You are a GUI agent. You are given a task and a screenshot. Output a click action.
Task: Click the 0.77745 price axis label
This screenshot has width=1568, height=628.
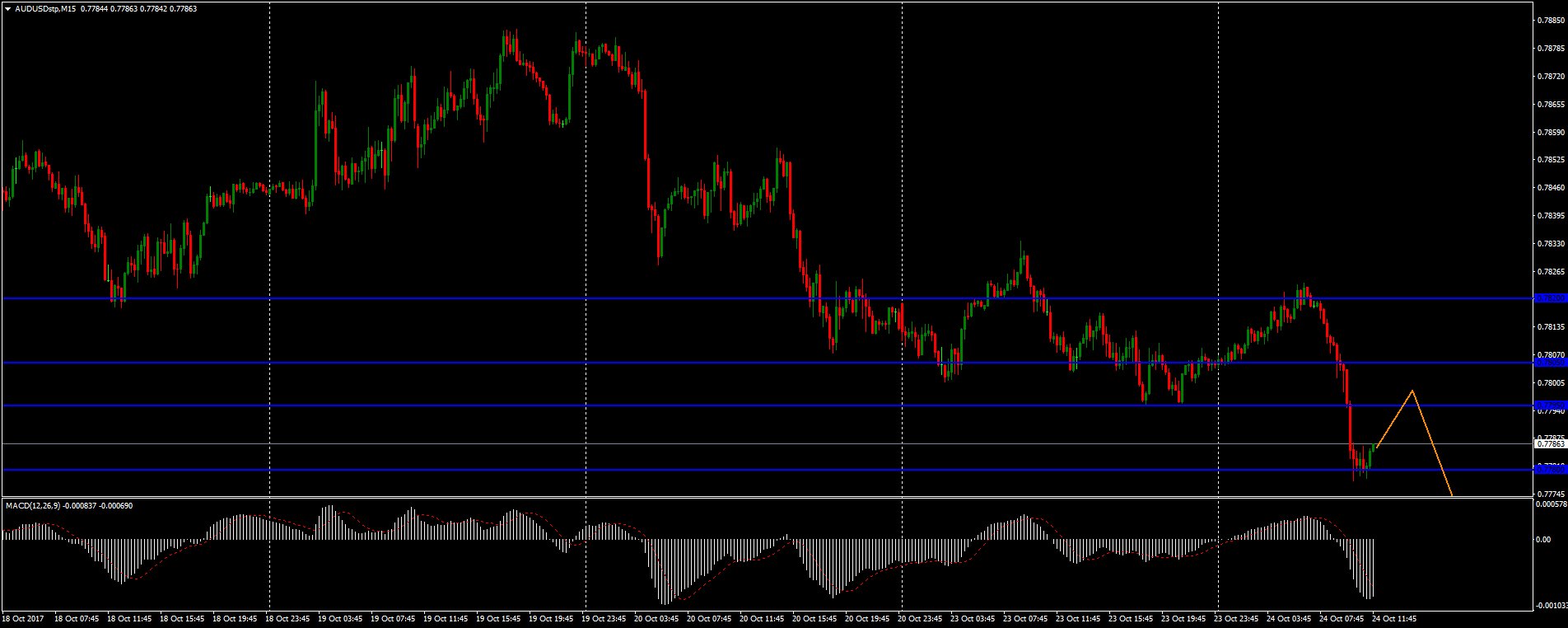point(1551,494)
